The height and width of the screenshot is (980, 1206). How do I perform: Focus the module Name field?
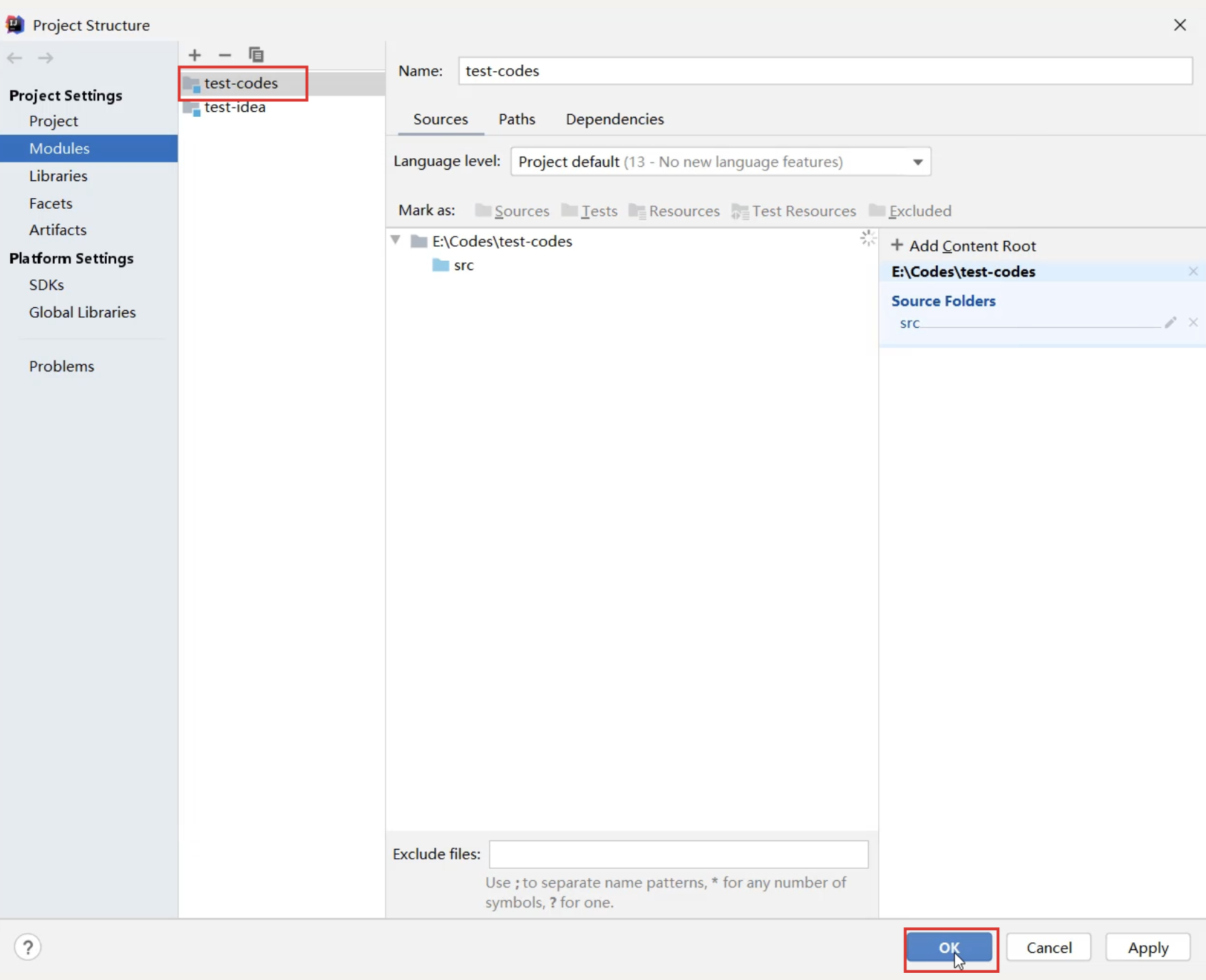pyautogui.click(x=825, y=71)
